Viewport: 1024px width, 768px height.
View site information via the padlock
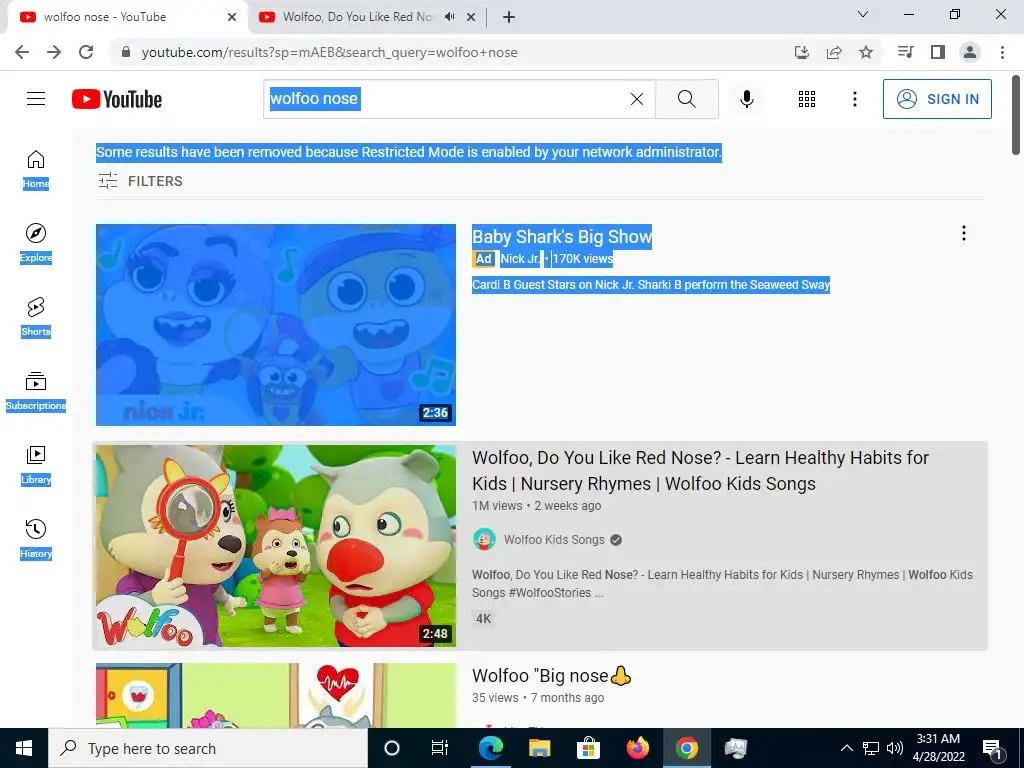click(126, 52)
